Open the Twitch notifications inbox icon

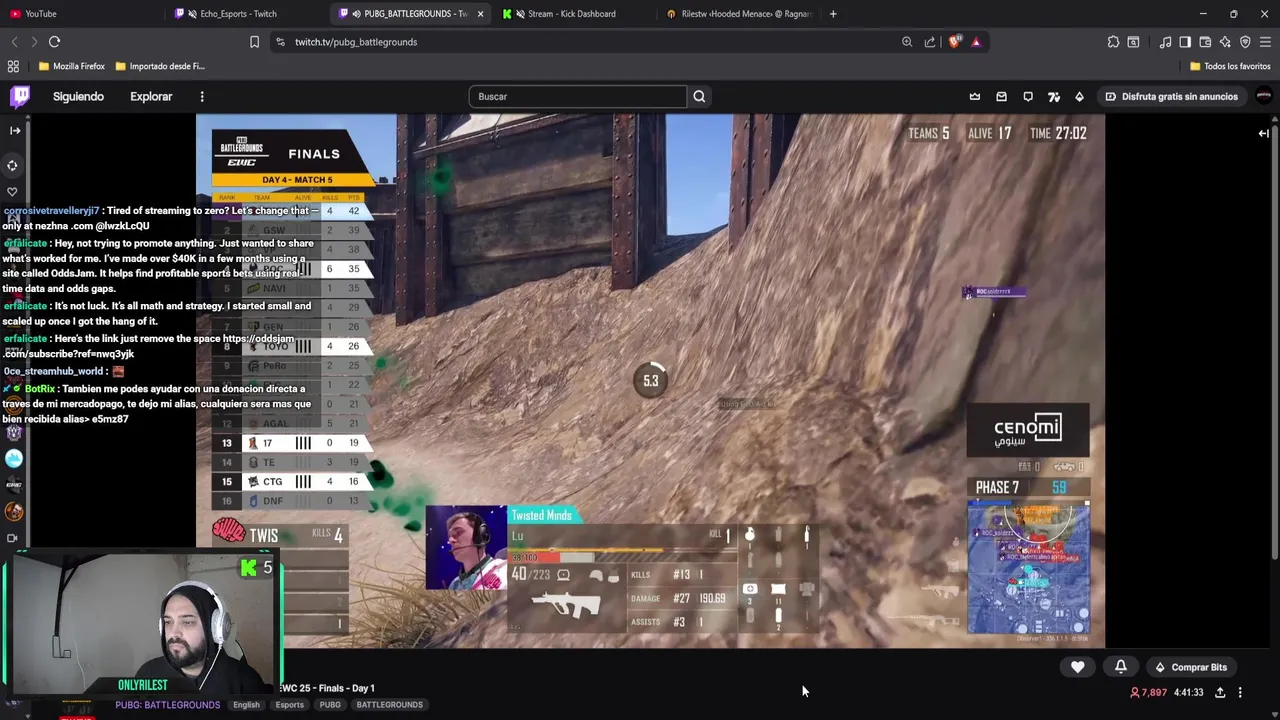1001,96
